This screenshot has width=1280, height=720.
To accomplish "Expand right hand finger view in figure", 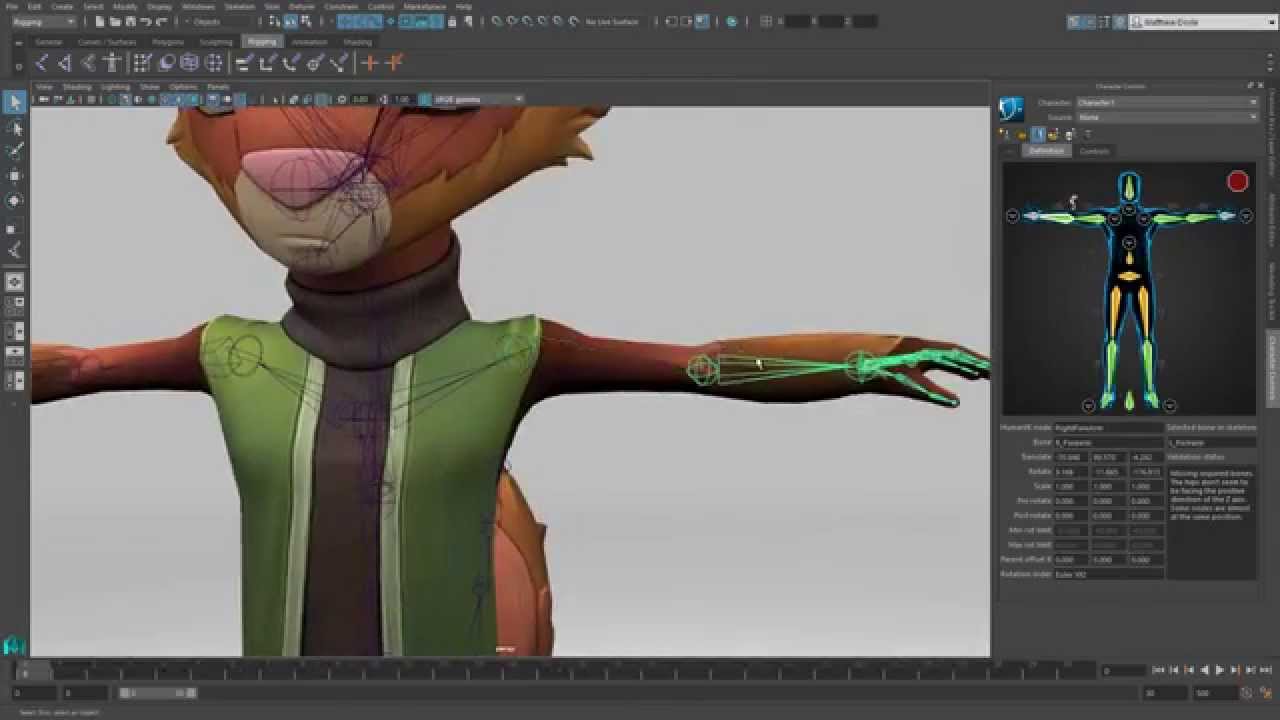I will coord(1012,216).
